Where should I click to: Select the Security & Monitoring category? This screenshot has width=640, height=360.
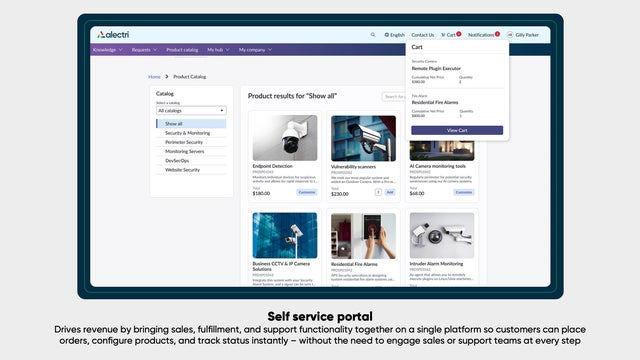(x=187, y=133)
